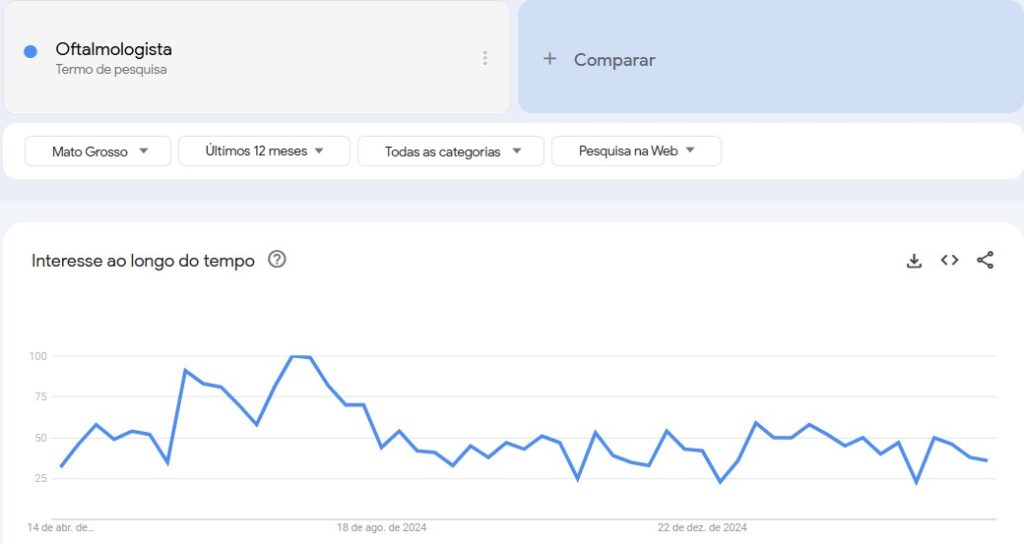Click the Termo de pesquisa subtitle
1024x544 pixels.
tap(111, 69)
